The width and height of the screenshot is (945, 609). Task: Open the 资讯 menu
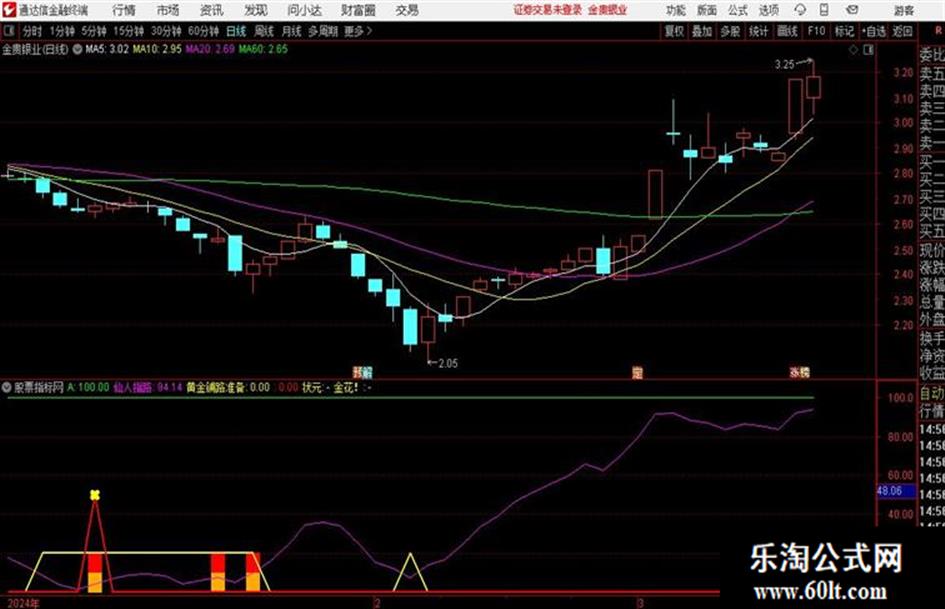(212, 10)
